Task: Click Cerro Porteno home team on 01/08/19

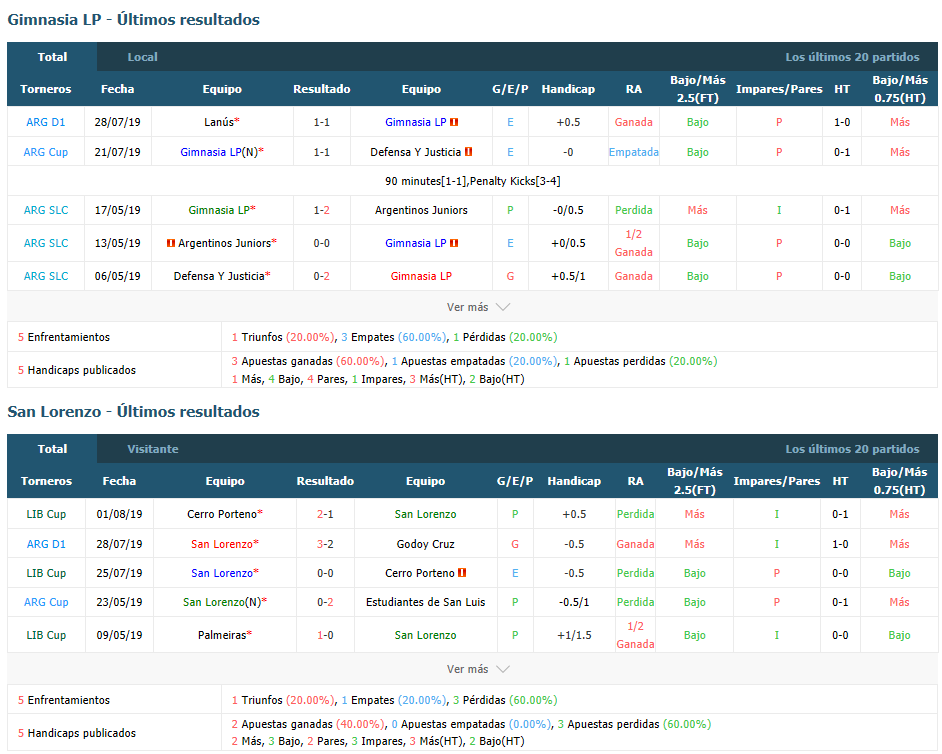Action: [222, 514]
